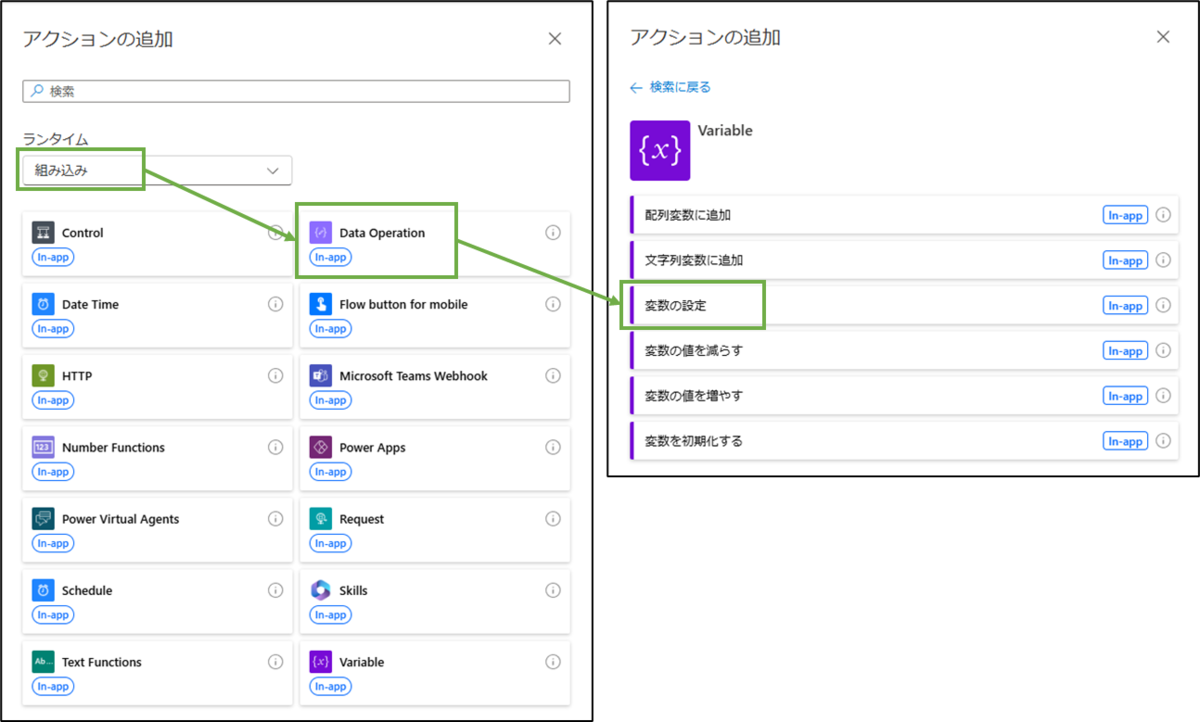Click the Variable connector icon in list
This screenshot has height=722, width=1200.
pyautogui.click(x=321, y=662)
